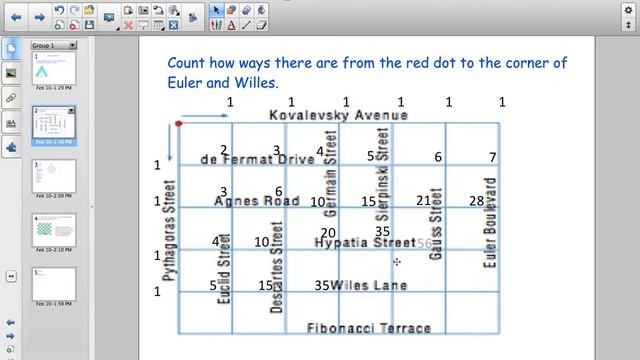Image resolution: width=640 pixels, height=360 pixels.
Task: Toggle sidebar position with double-arrow button
Action: point(11,276)
